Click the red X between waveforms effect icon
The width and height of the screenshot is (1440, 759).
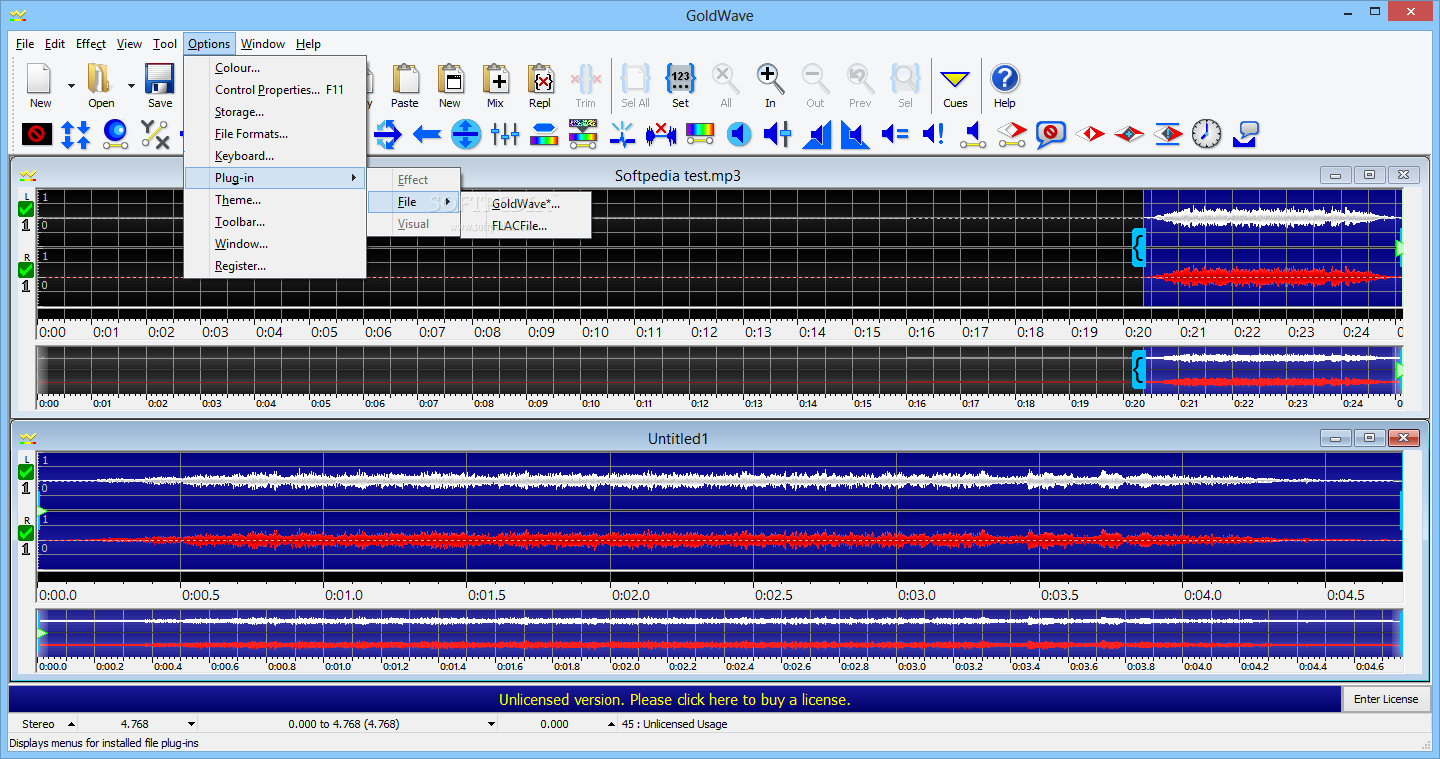point(661,133)
